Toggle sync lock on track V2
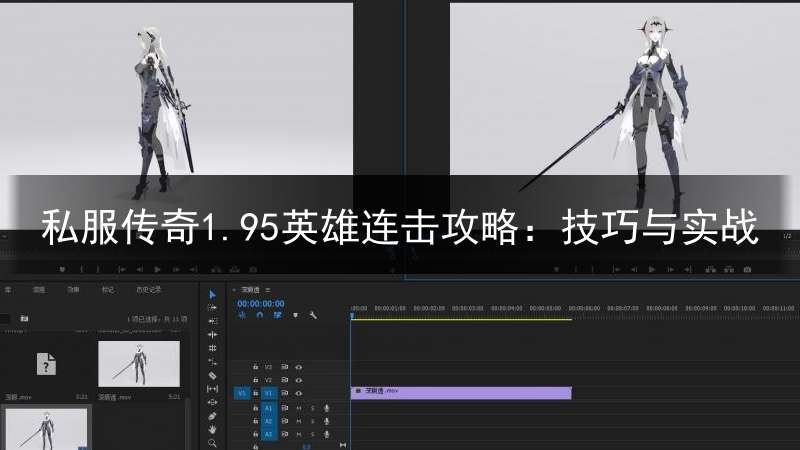The image size is (800, 450). 285,380
